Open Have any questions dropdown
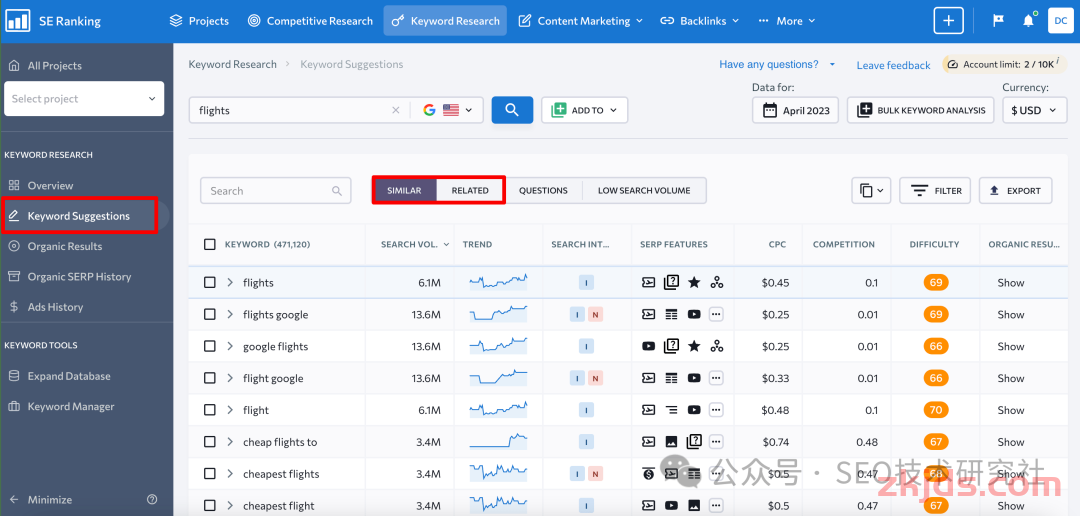This screenshot has width=1080, height=516. coord(777,64)
